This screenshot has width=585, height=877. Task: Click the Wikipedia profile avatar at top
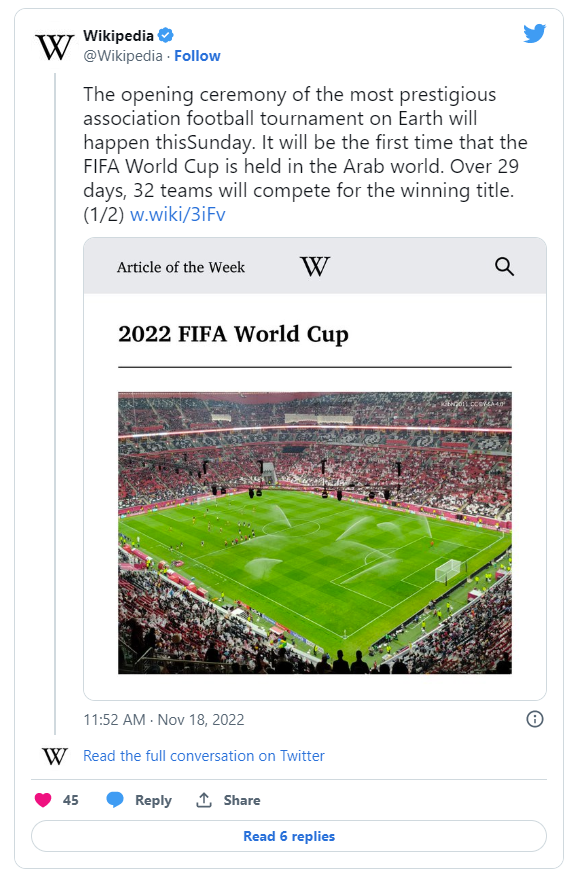click(x=54, y=47)
